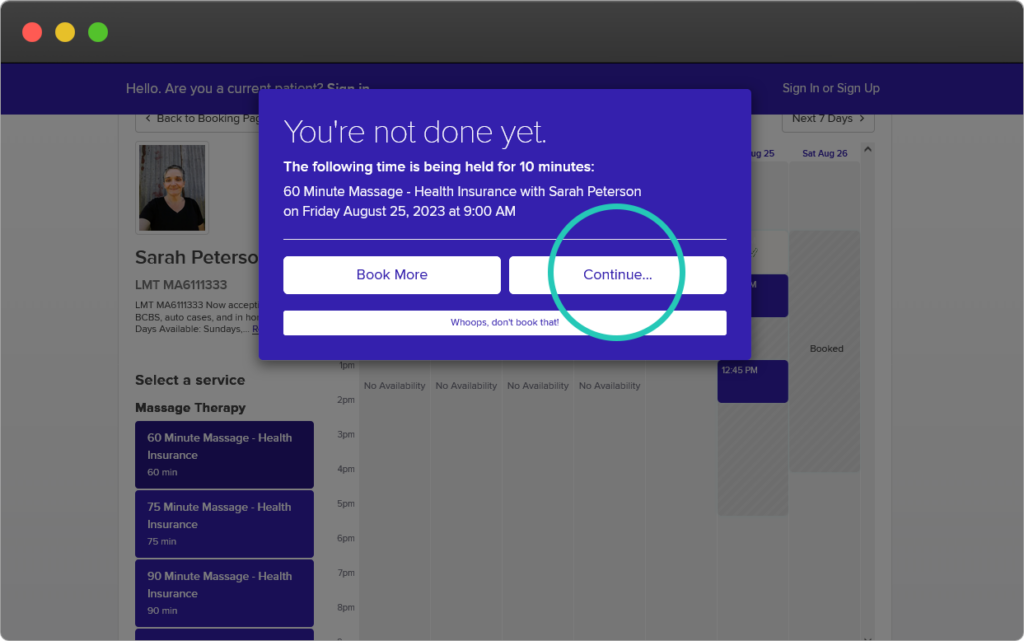
Task: Go to Next 7 Days in the calendar
Action: click(x=828, y=119)
